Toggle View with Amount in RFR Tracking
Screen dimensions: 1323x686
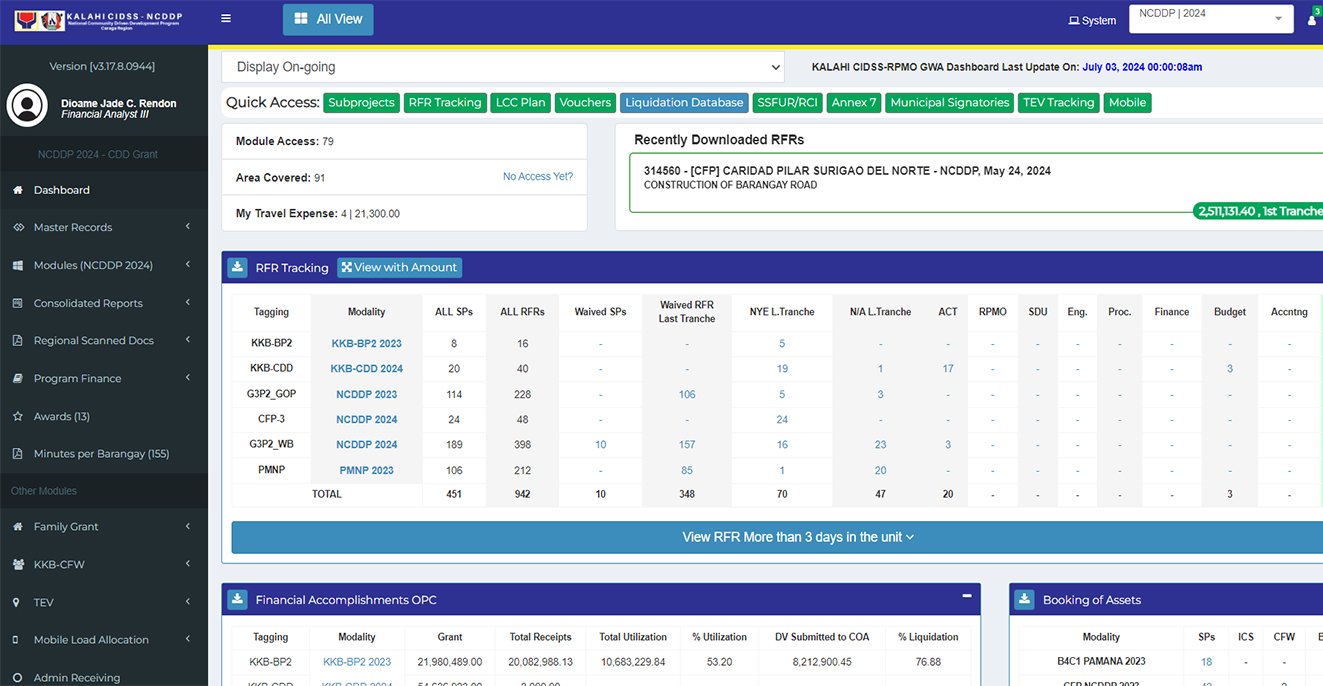(399, 267)
